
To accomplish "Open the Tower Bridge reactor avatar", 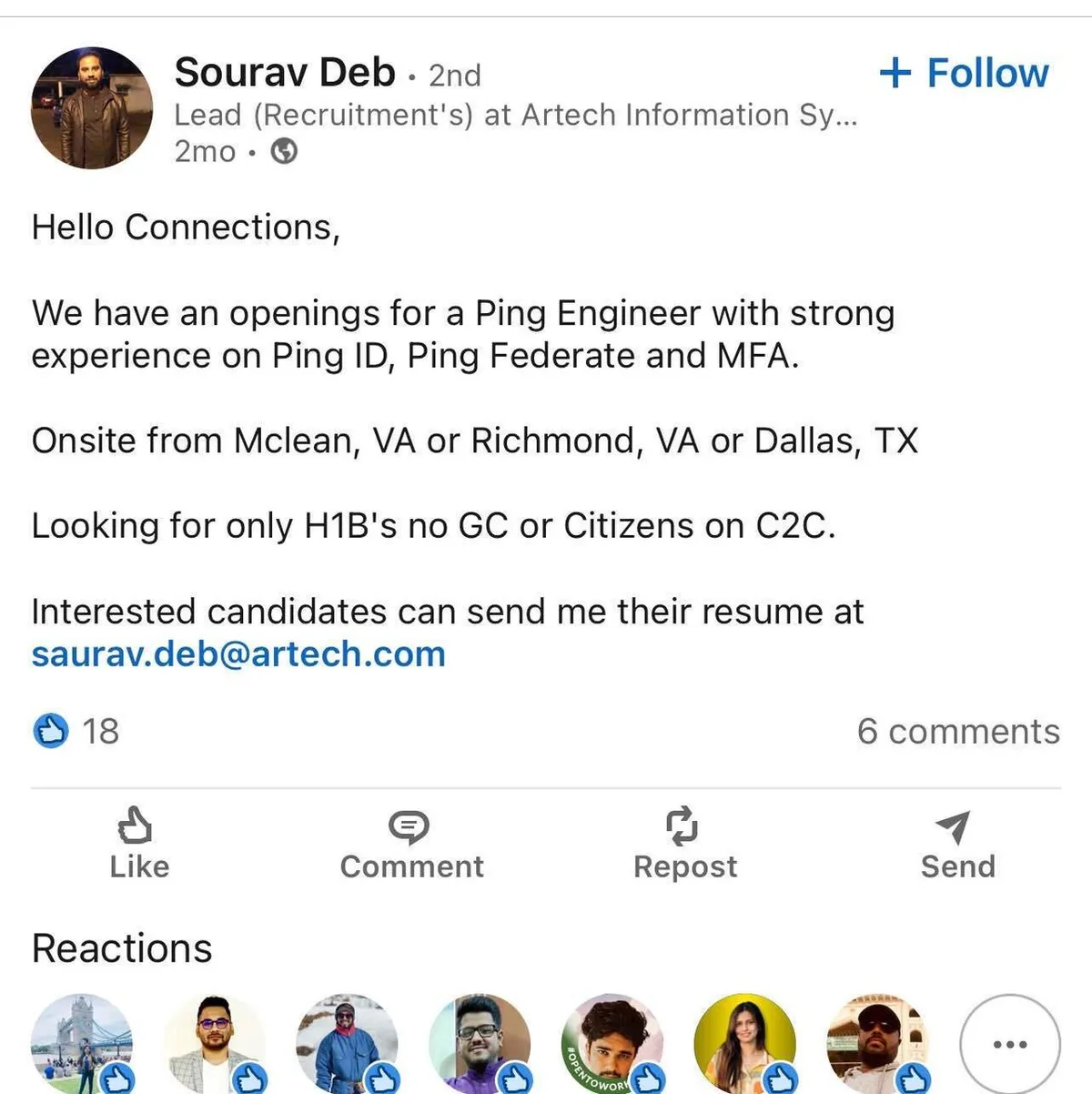I will (80, 1045).
